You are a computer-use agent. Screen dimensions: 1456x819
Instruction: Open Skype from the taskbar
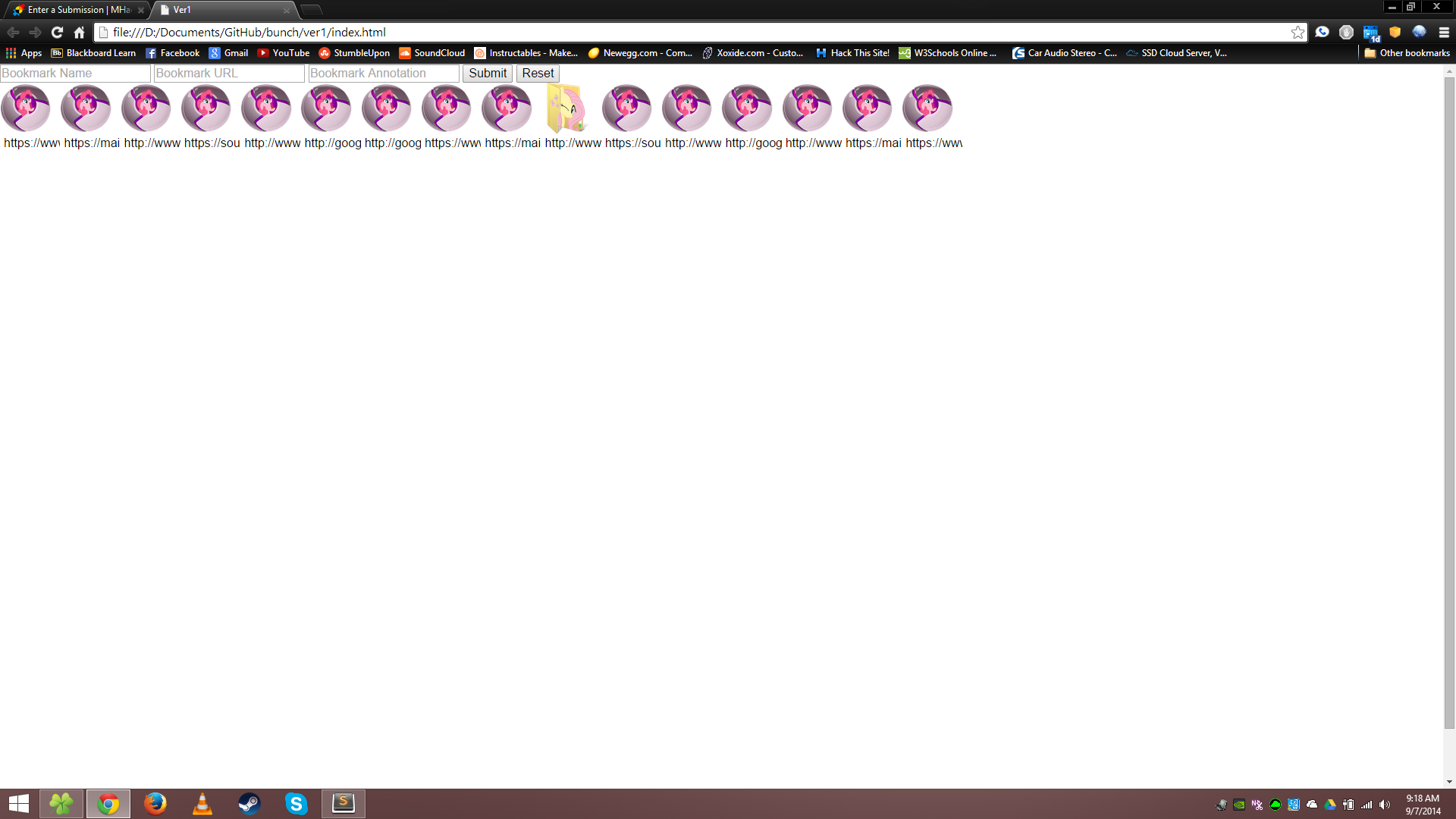(x=296, y=803)
